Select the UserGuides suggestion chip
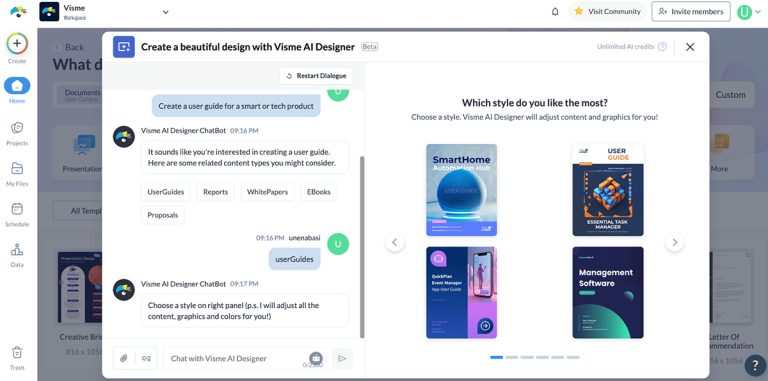 click(166, 192)
